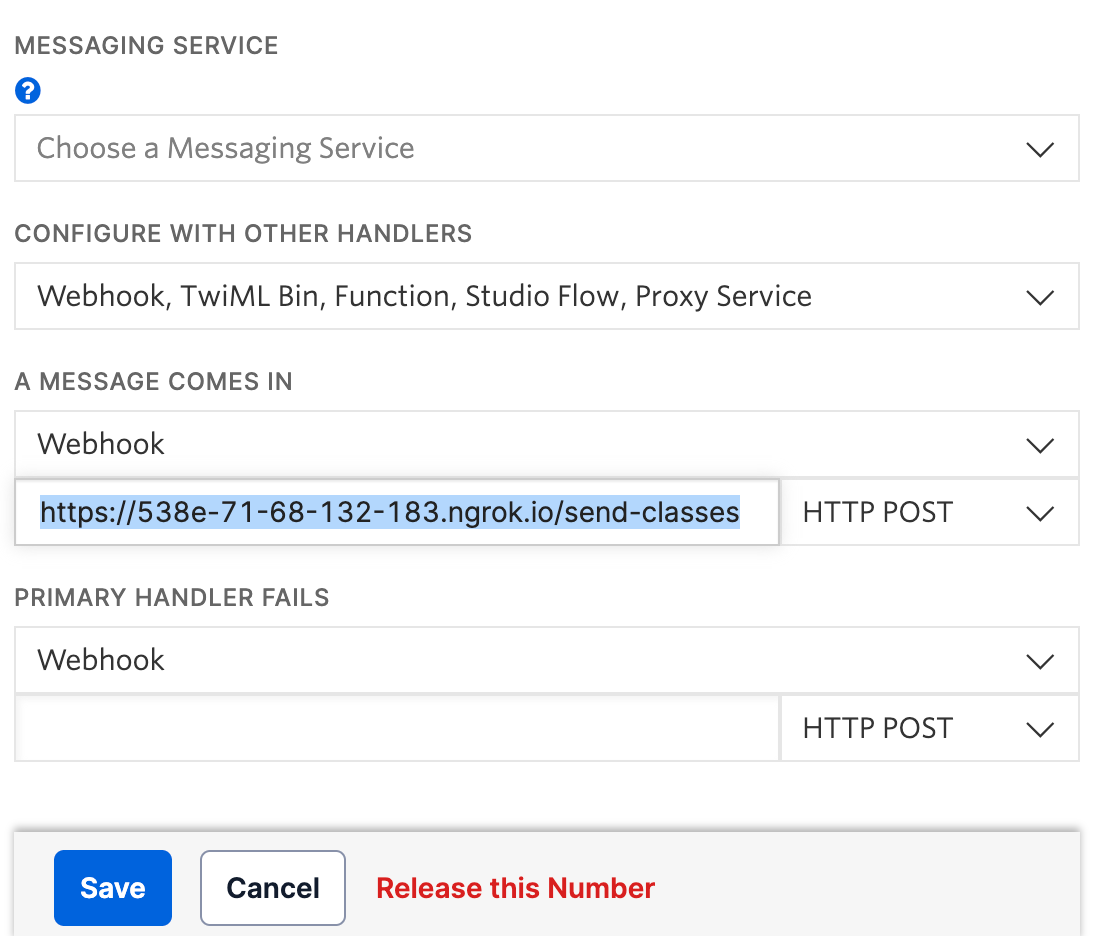Click the Cancel button

pos(273,888)
